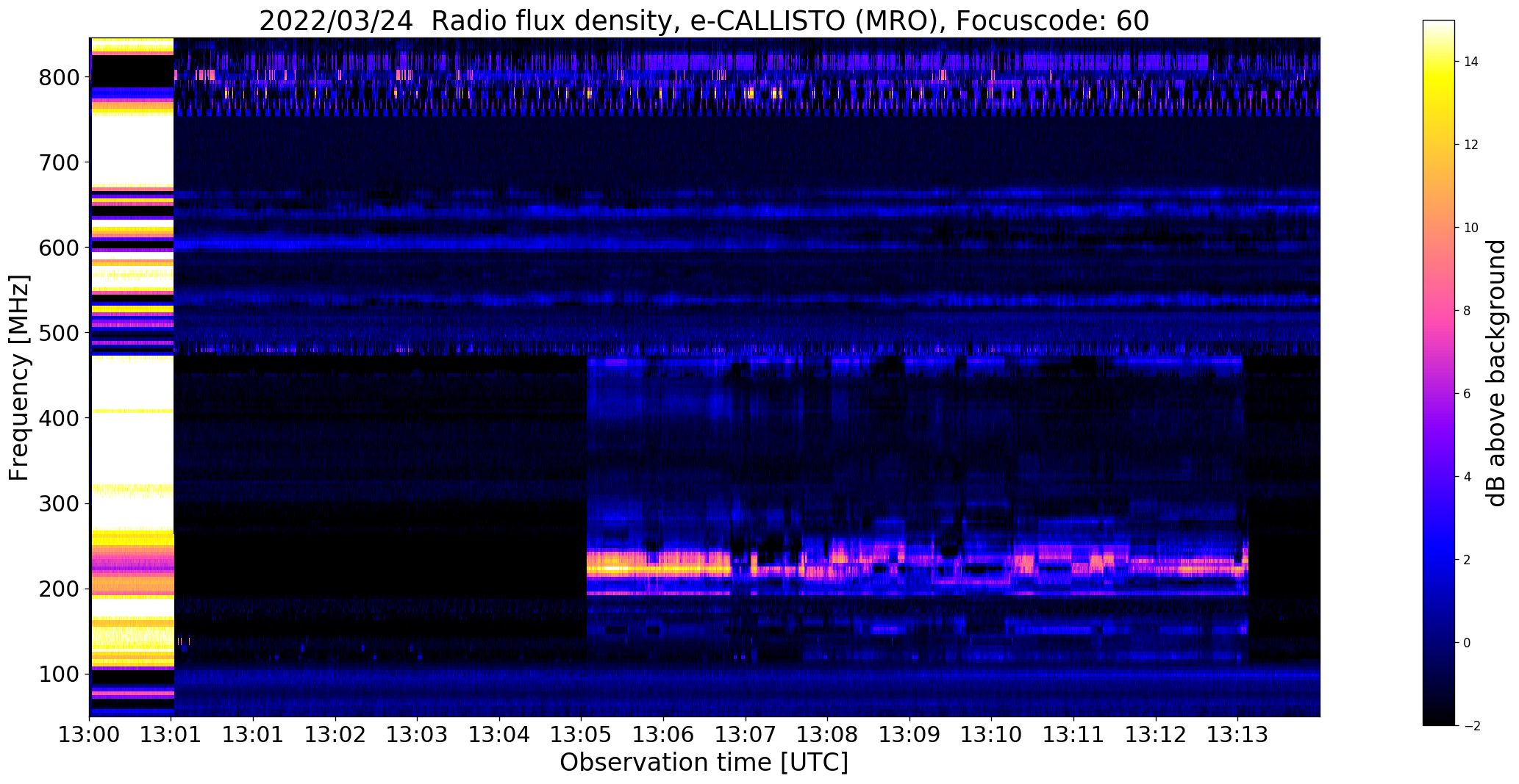Viewport: 1519px width, 784px height.
Task: Click the 'Frequency [MHz]' y-axis label
Action: coord(20,378)
